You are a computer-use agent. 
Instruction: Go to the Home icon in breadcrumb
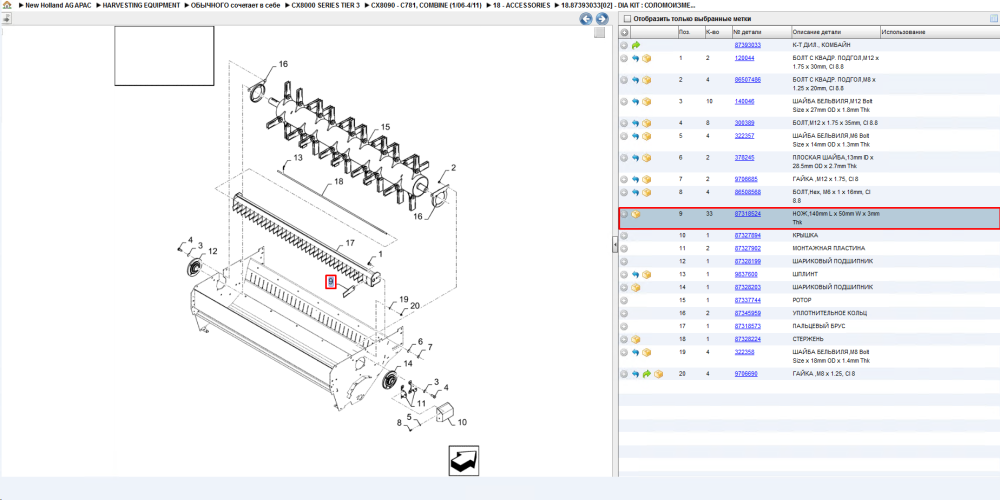pos(7,5)
